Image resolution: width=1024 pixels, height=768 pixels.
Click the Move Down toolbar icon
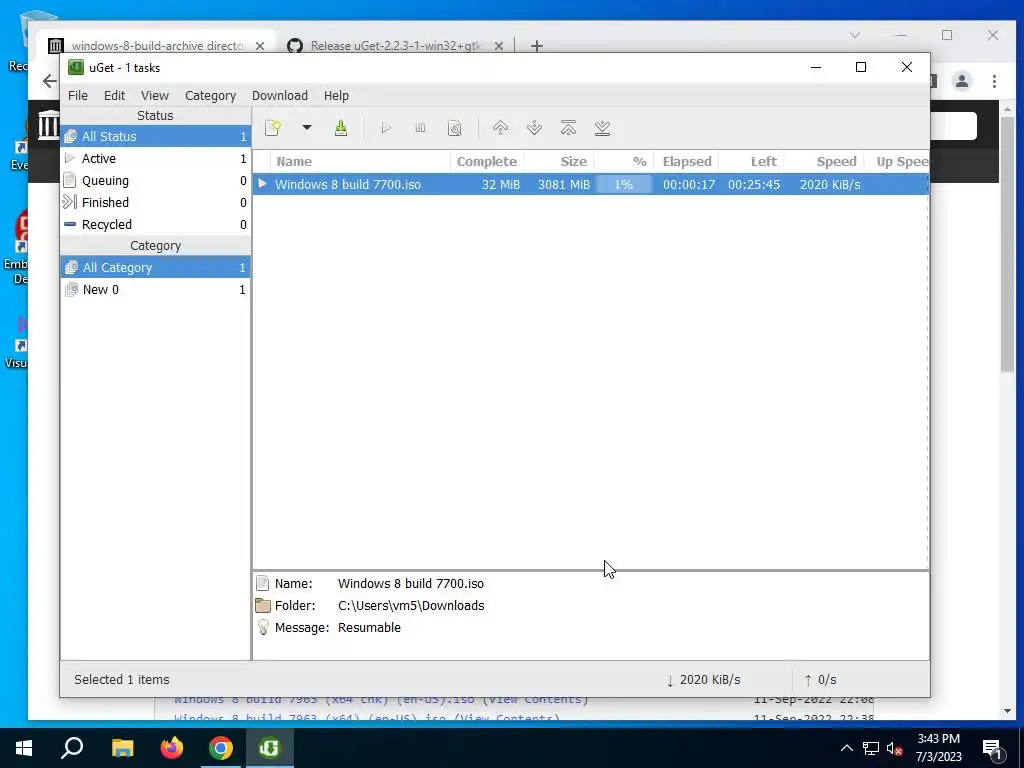[x=534, y=128]
